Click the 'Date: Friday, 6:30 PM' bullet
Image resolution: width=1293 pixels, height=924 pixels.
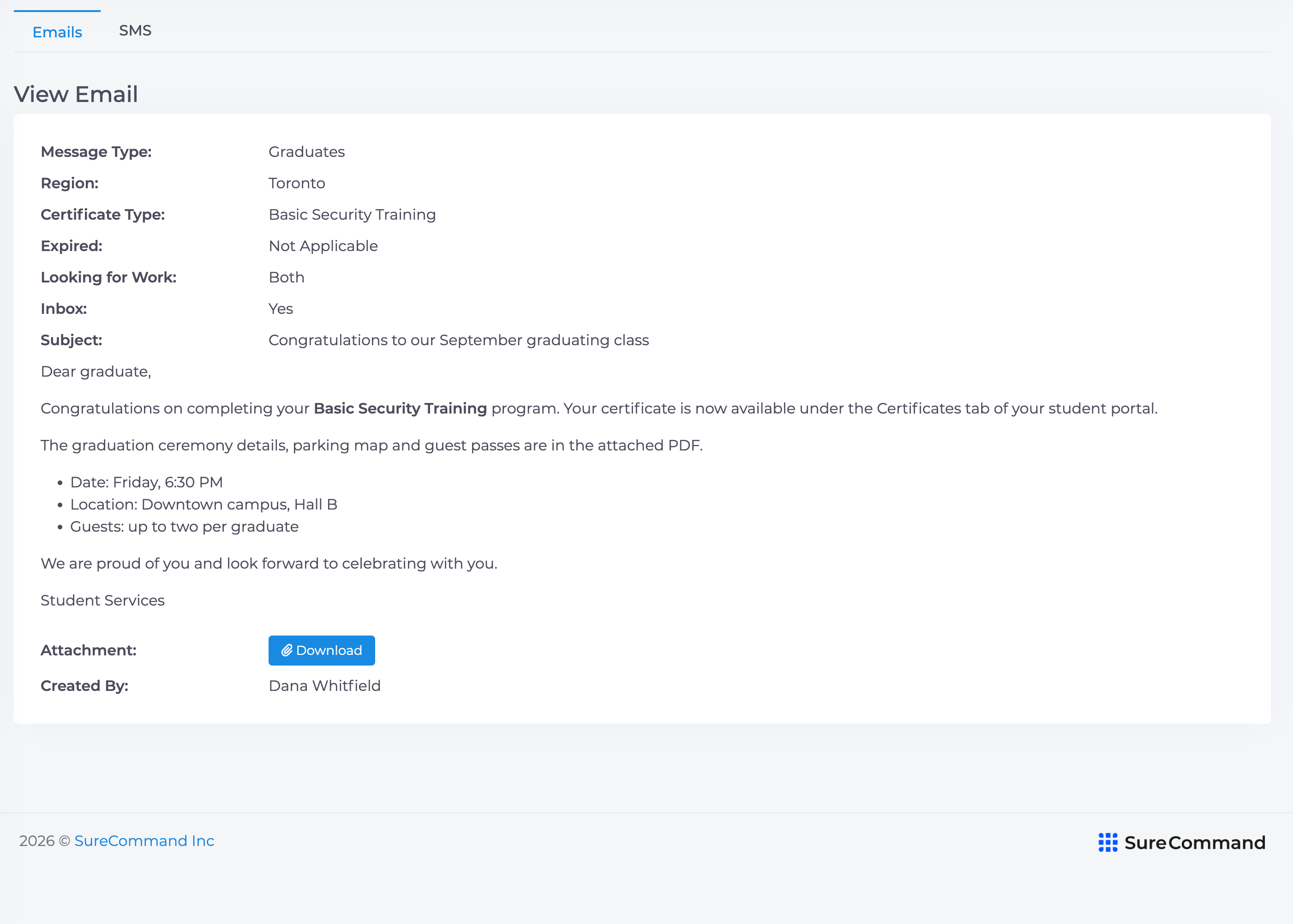click(147, 482)
